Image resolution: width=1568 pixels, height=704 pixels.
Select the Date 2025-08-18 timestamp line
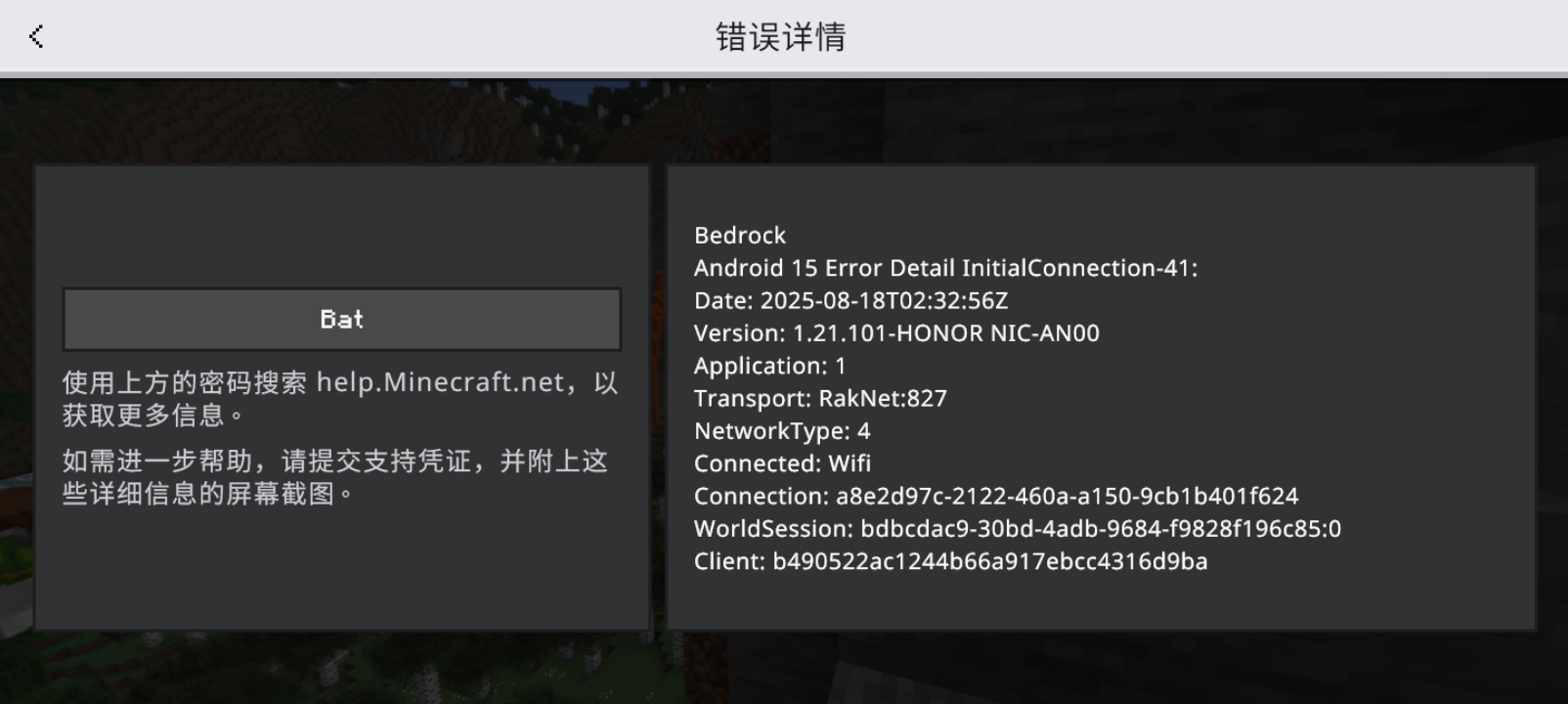pos(850,301)
